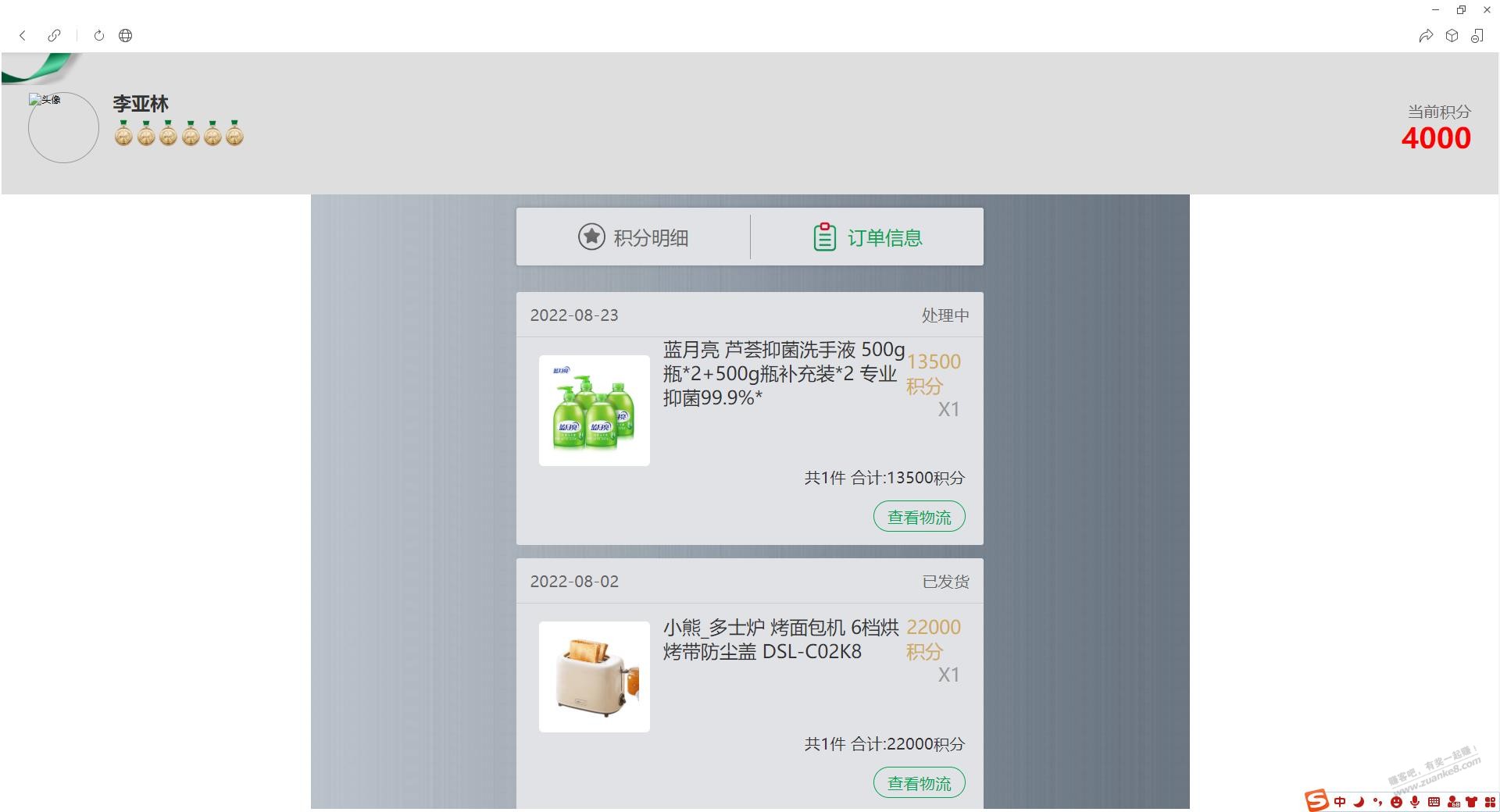Select the 订单信息 tab
1500x812 pixels.
coord(867,237)
